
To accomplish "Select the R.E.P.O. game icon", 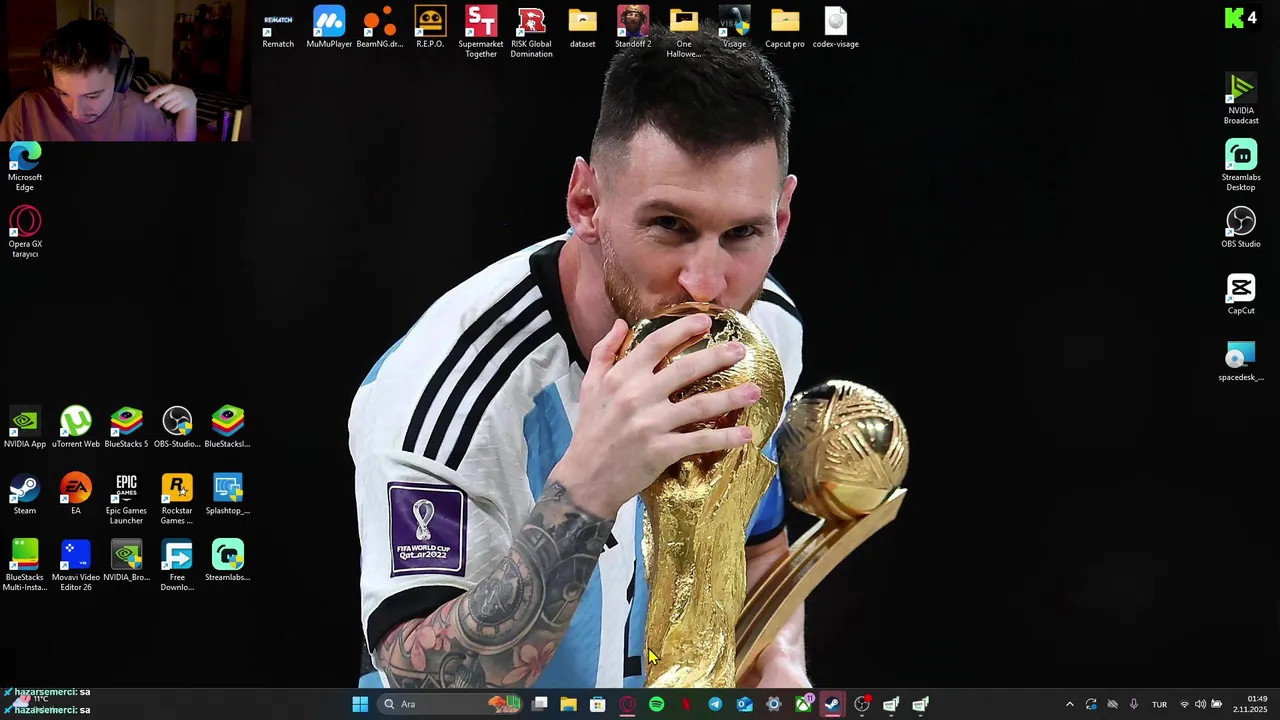I will [430, 28].
